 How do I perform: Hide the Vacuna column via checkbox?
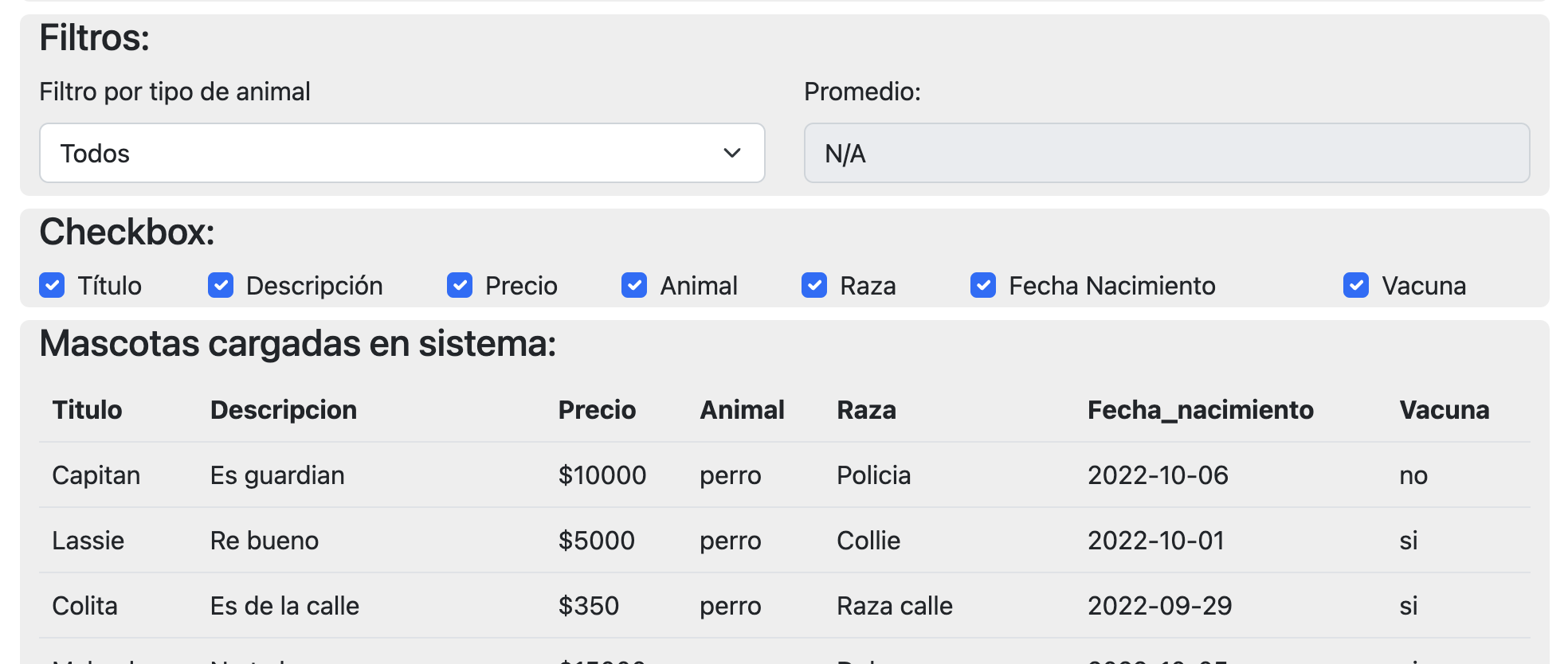coord(1356,285)
